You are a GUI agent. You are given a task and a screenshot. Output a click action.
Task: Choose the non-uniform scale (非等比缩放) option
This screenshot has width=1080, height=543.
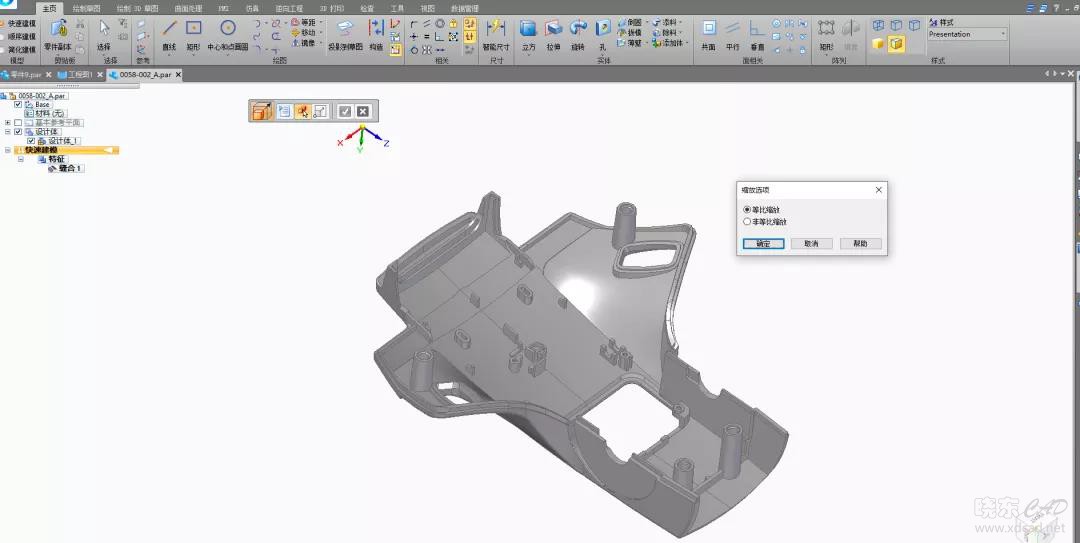(747, 222)
